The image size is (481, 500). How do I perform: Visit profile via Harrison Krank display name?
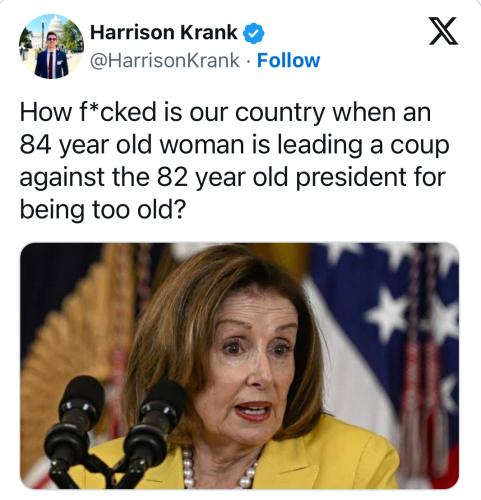coord(164,32)
